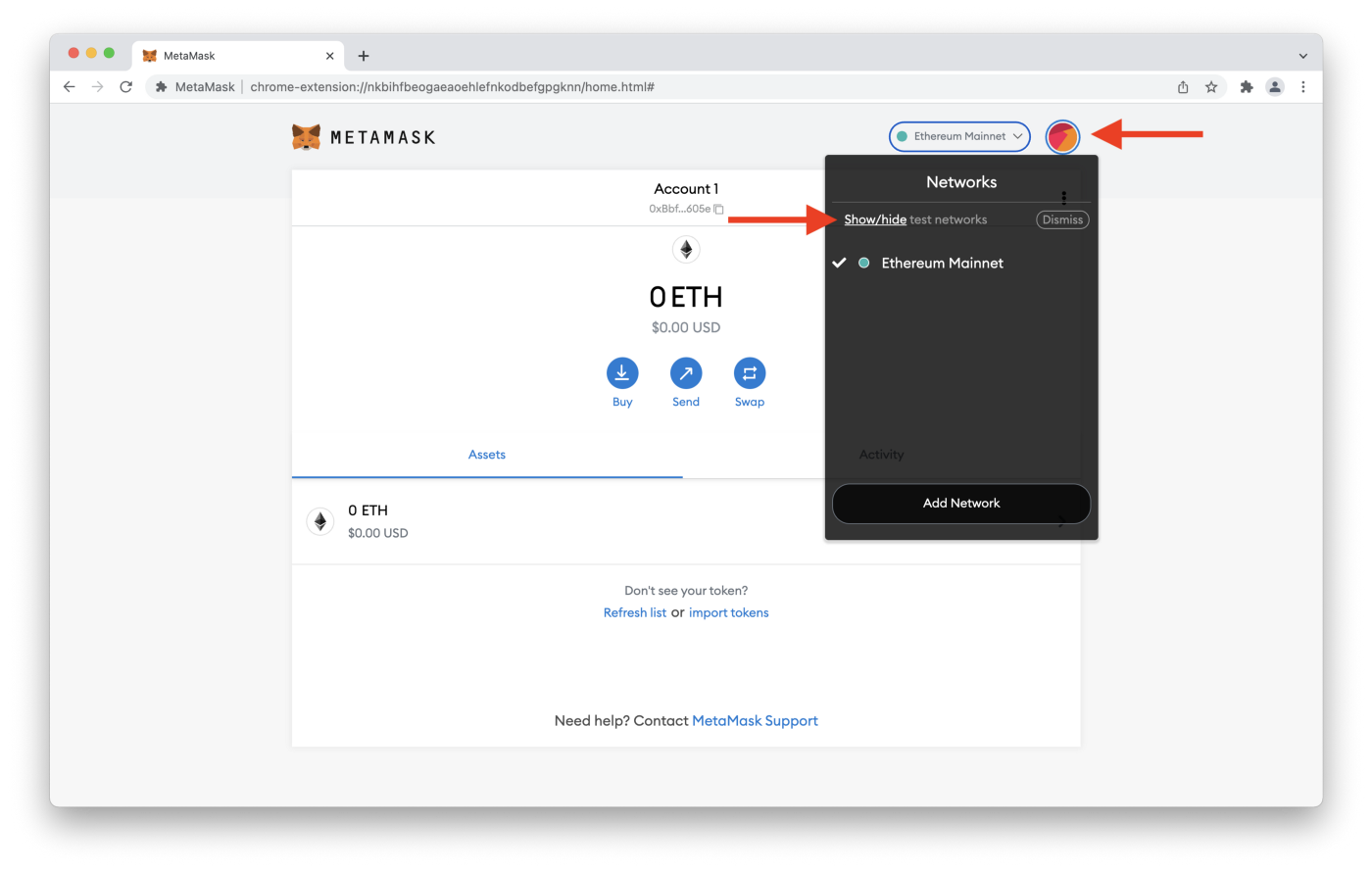Viewport: 1372px width, 872px height.
Task: Switch to the Activity tab
Action: tap(881, 455)
